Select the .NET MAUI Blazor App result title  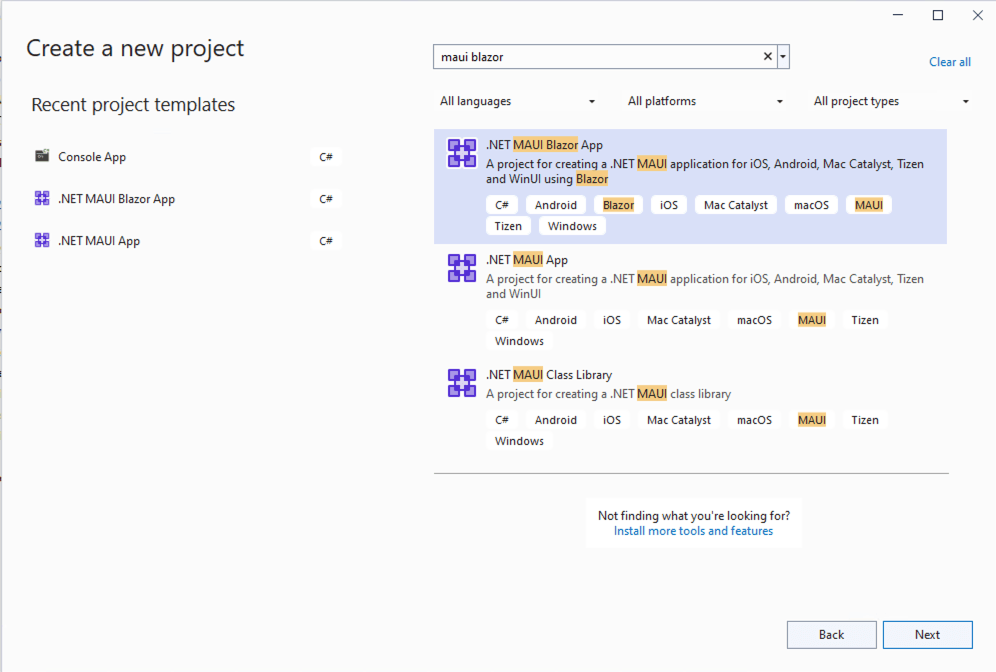544,145
